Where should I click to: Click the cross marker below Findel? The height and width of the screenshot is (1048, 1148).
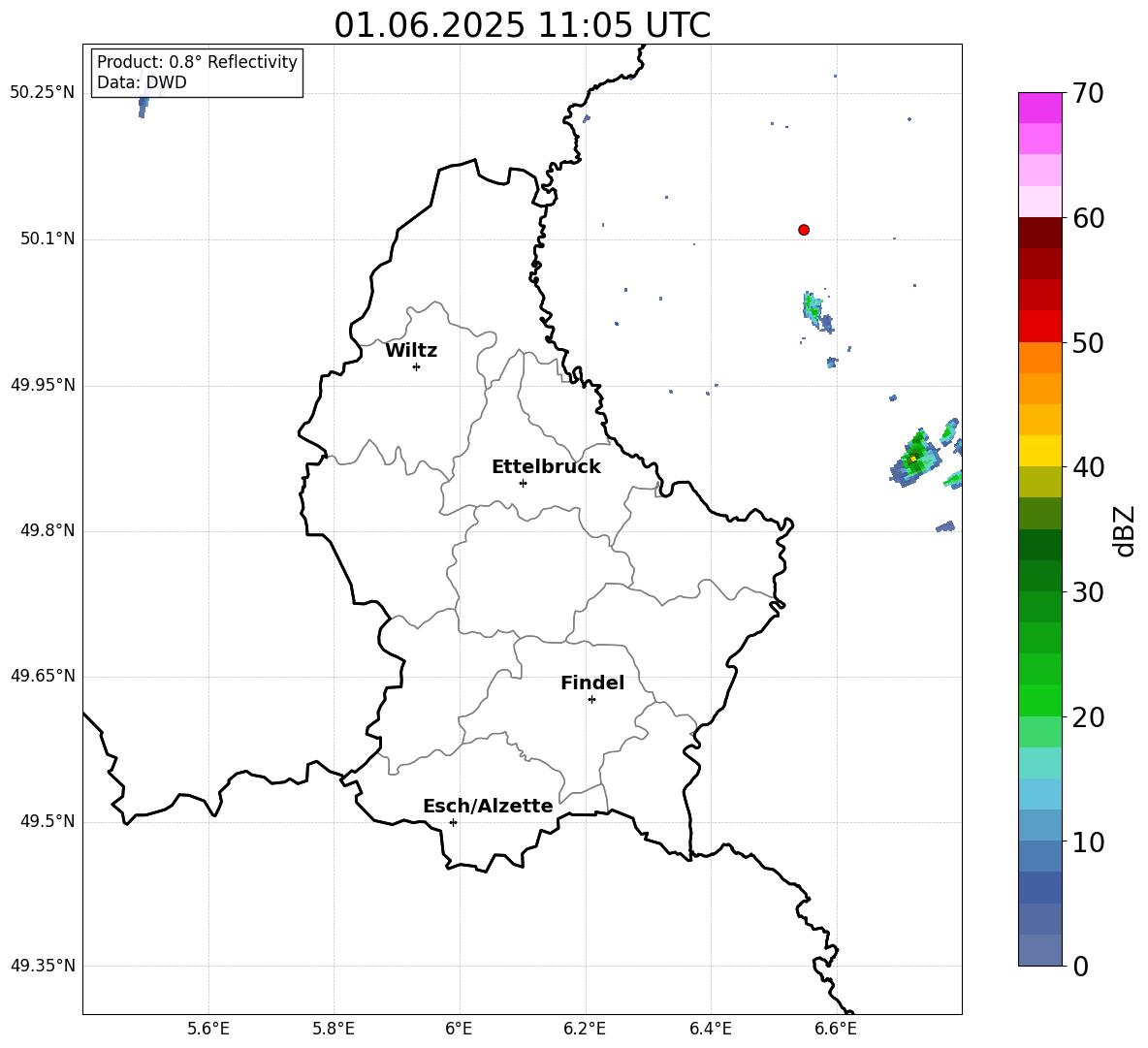point(592,700)
